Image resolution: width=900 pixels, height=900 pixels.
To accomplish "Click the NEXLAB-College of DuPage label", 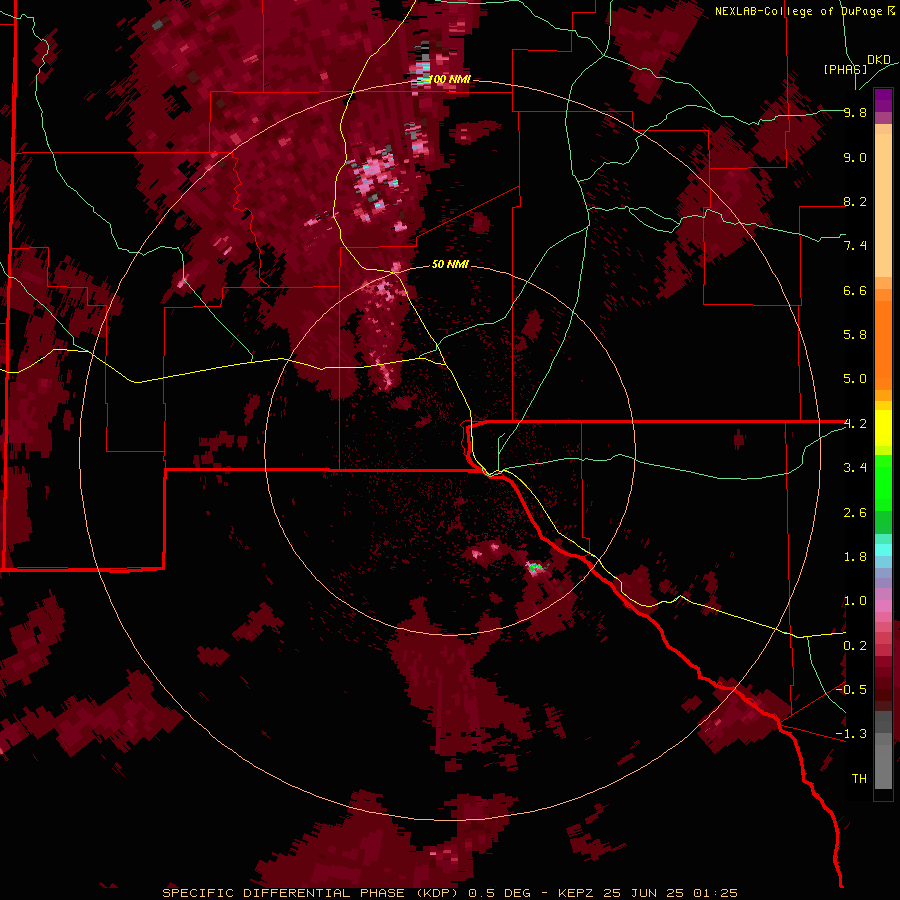I will point(798,11).
